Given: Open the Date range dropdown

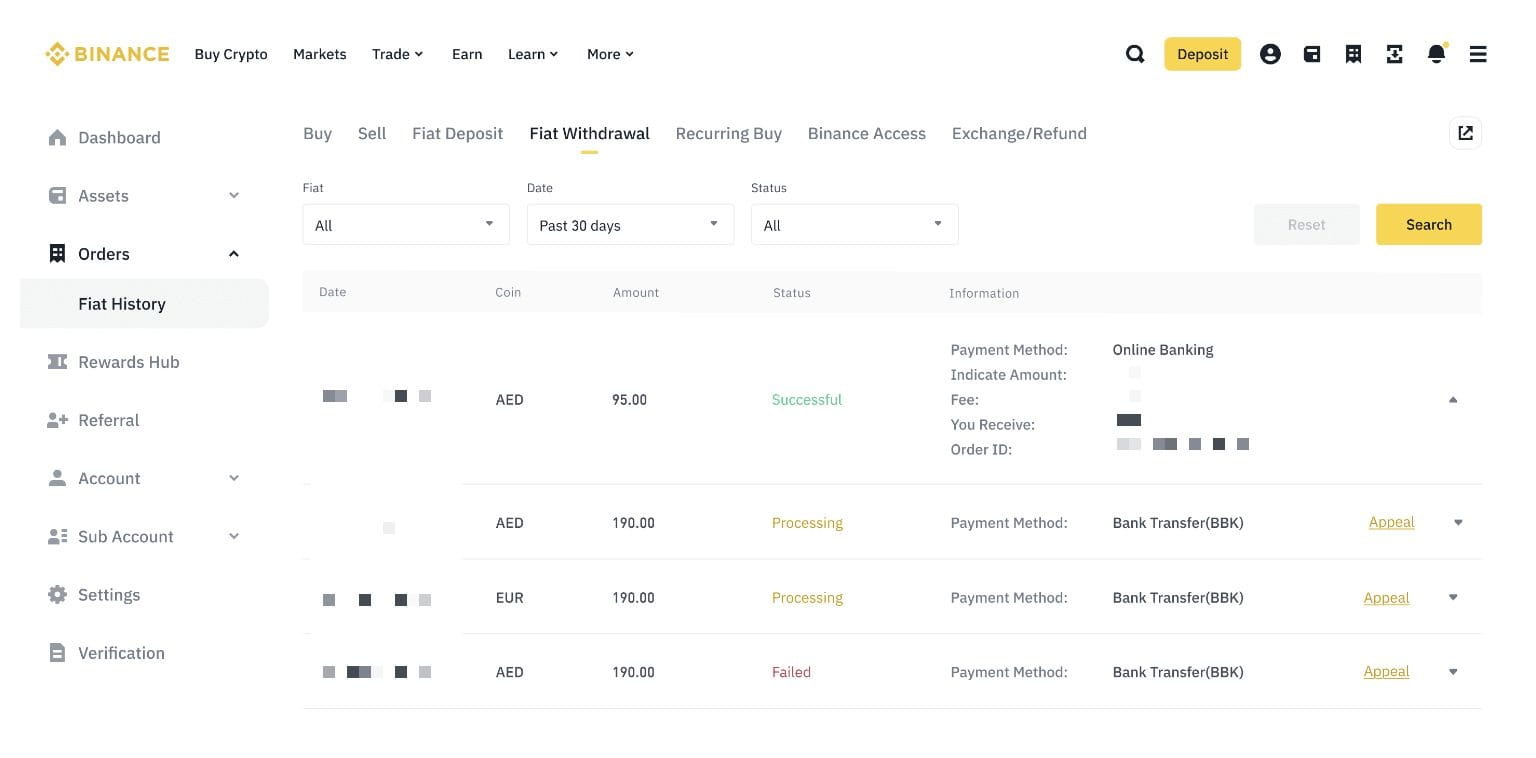Looking at the screenshot, I should click(x=630, y=225).
